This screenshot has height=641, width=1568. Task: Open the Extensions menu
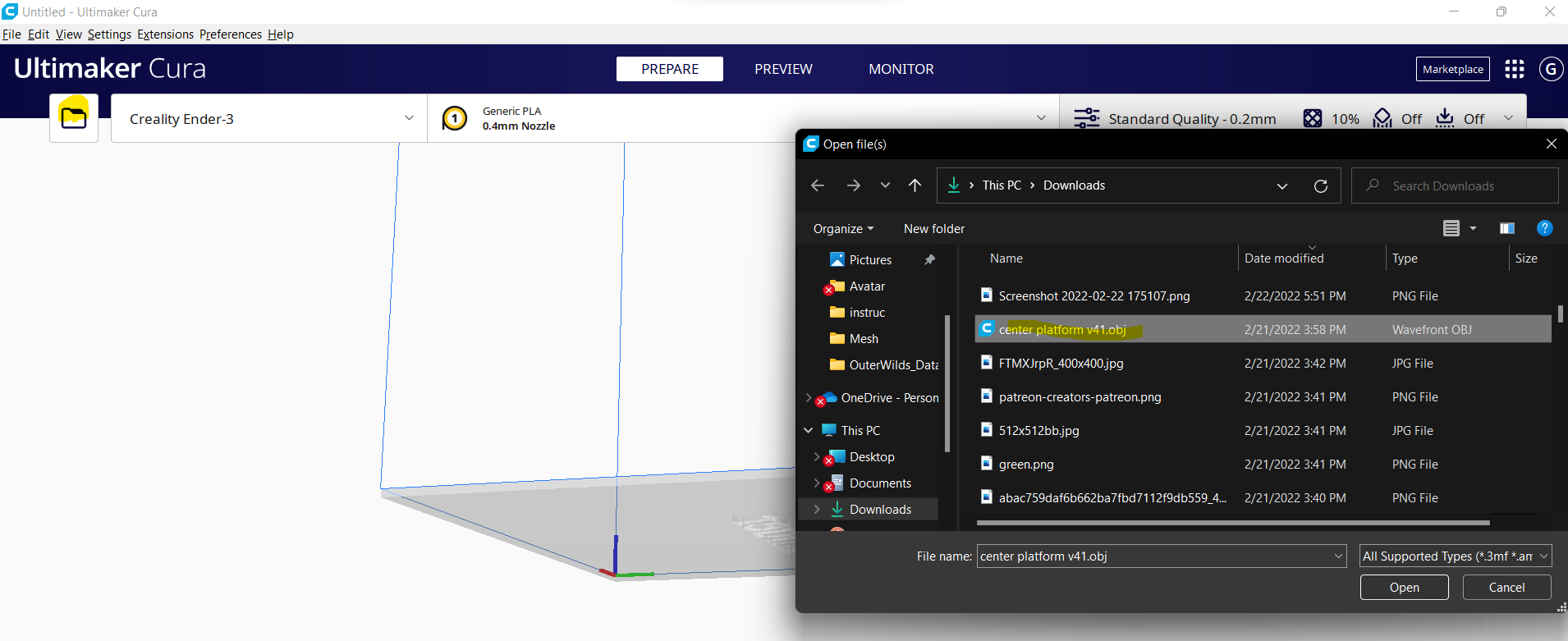[x=165, y=34]
